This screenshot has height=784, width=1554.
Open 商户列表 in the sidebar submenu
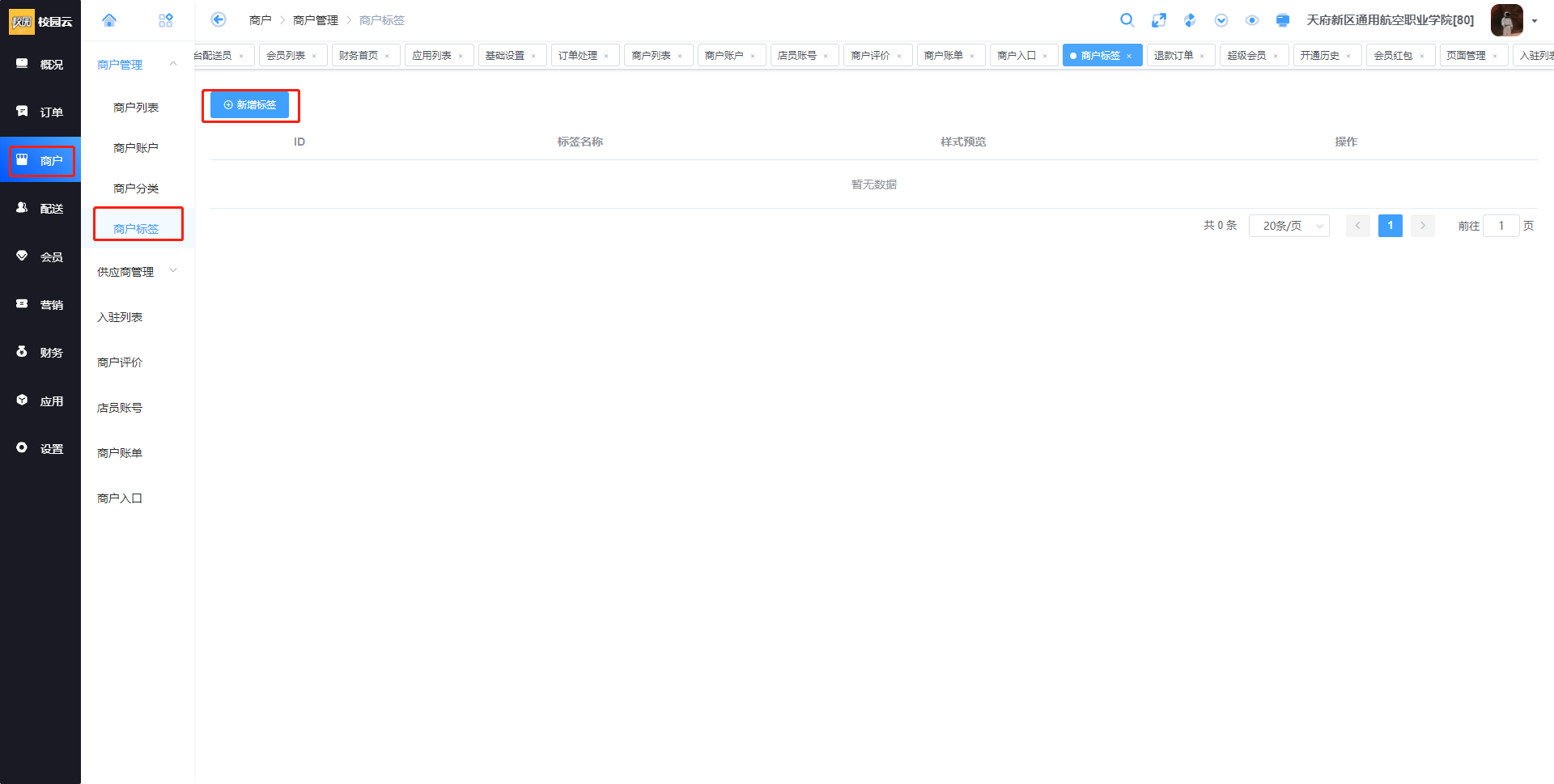click(x=136, y=107)
